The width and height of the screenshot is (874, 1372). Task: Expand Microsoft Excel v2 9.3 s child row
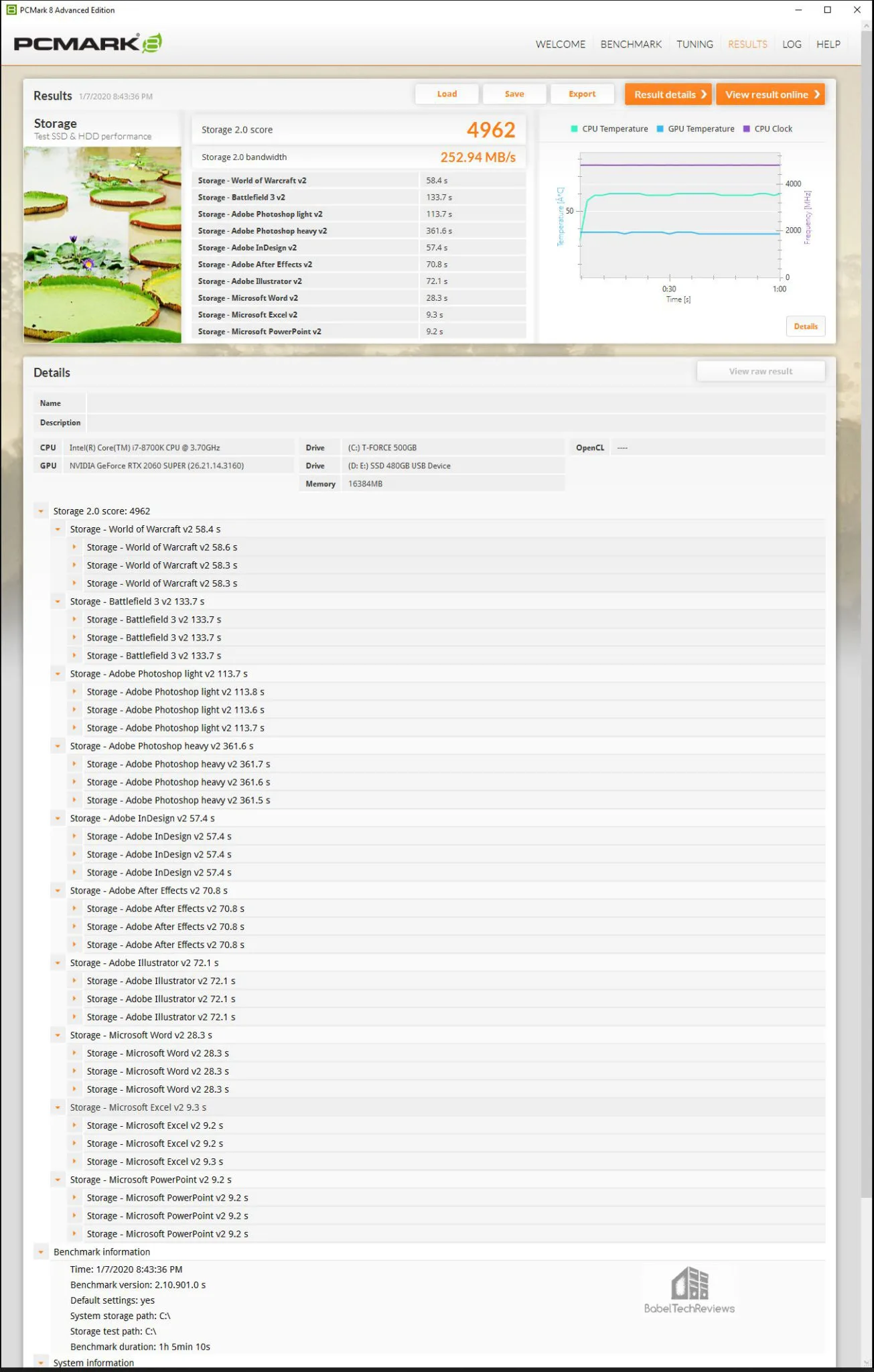click(74, 1162)
